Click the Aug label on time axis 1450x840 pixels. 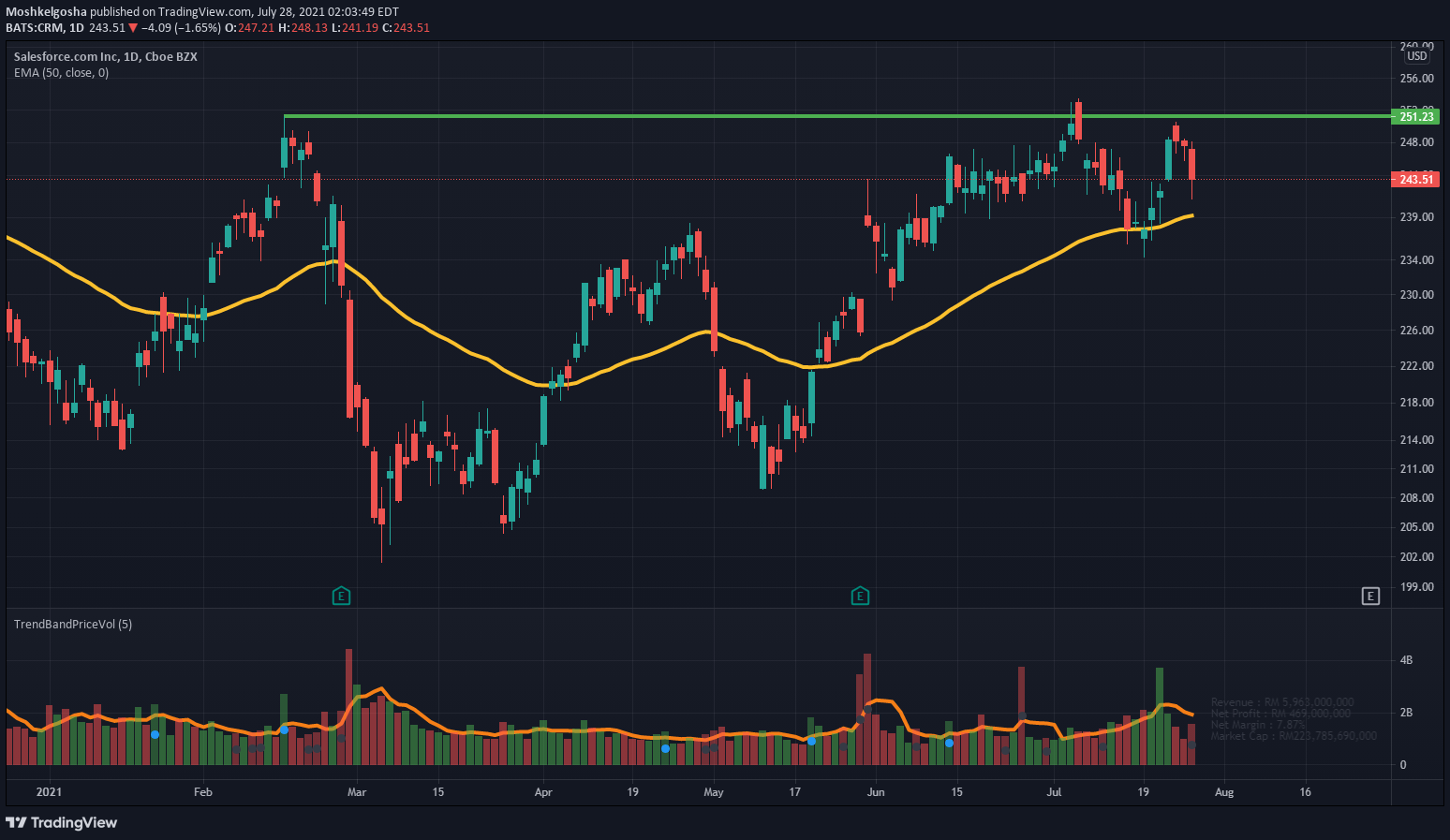coord(1224,792)
